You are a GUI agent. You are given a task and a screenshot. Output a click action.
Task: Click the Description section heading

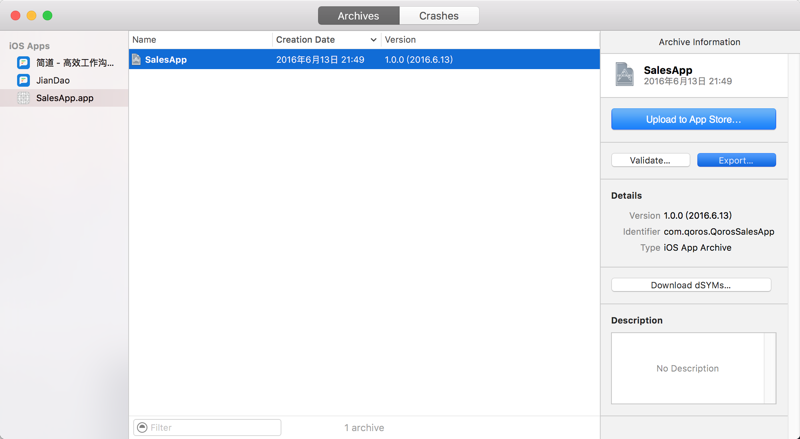pos(637,321)
